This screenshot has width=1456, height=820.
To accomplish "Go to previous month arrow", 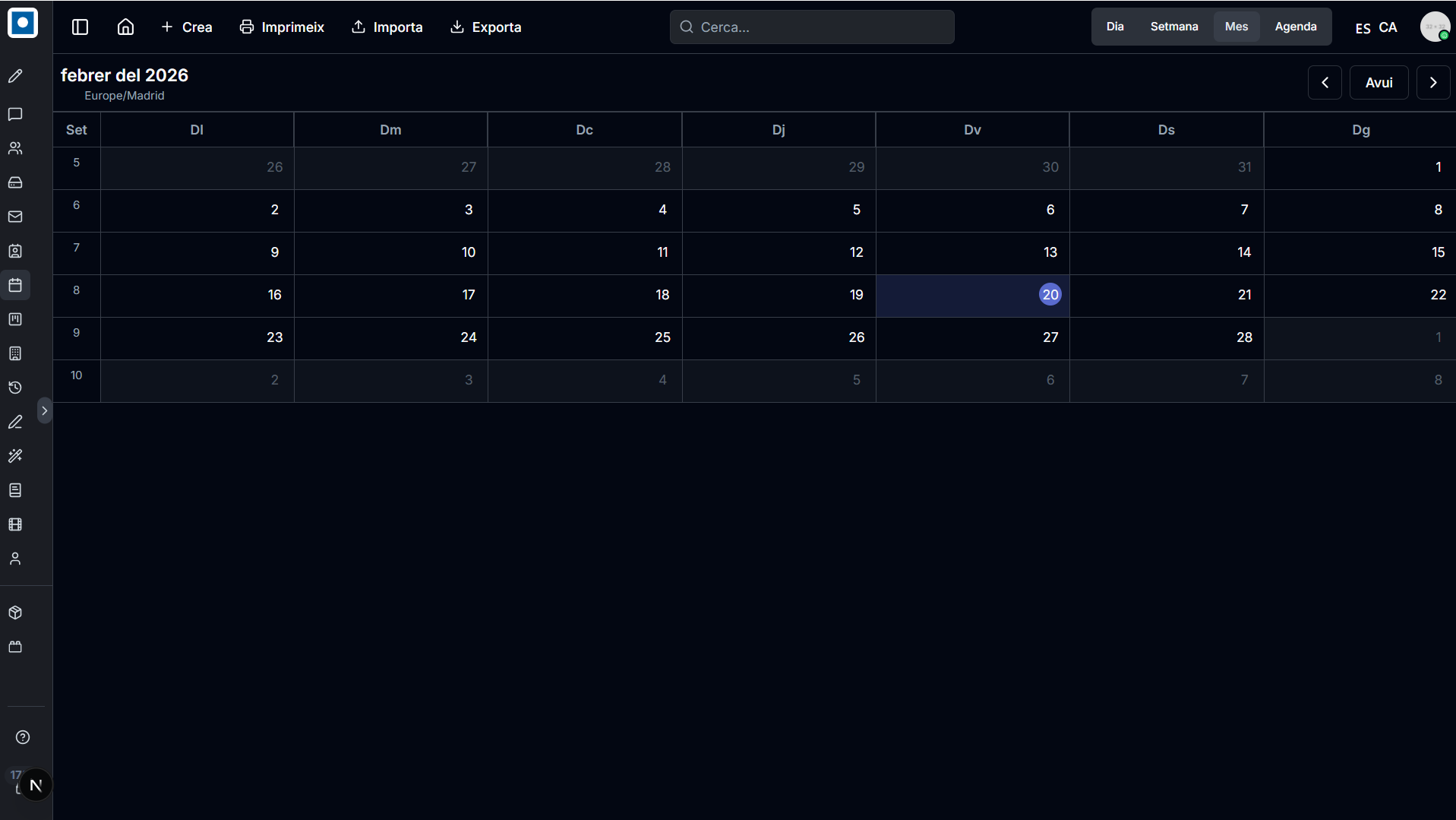I will pos(1325,82).
